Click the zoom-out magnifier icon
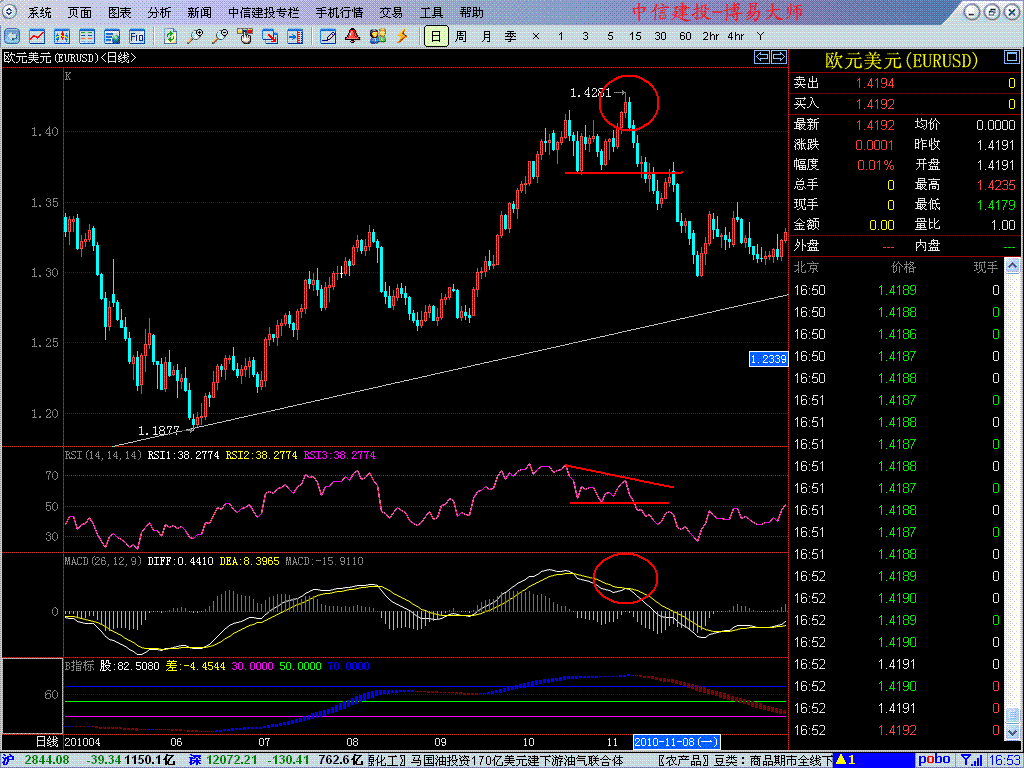1024x768 pixels. tap(220, 37)
